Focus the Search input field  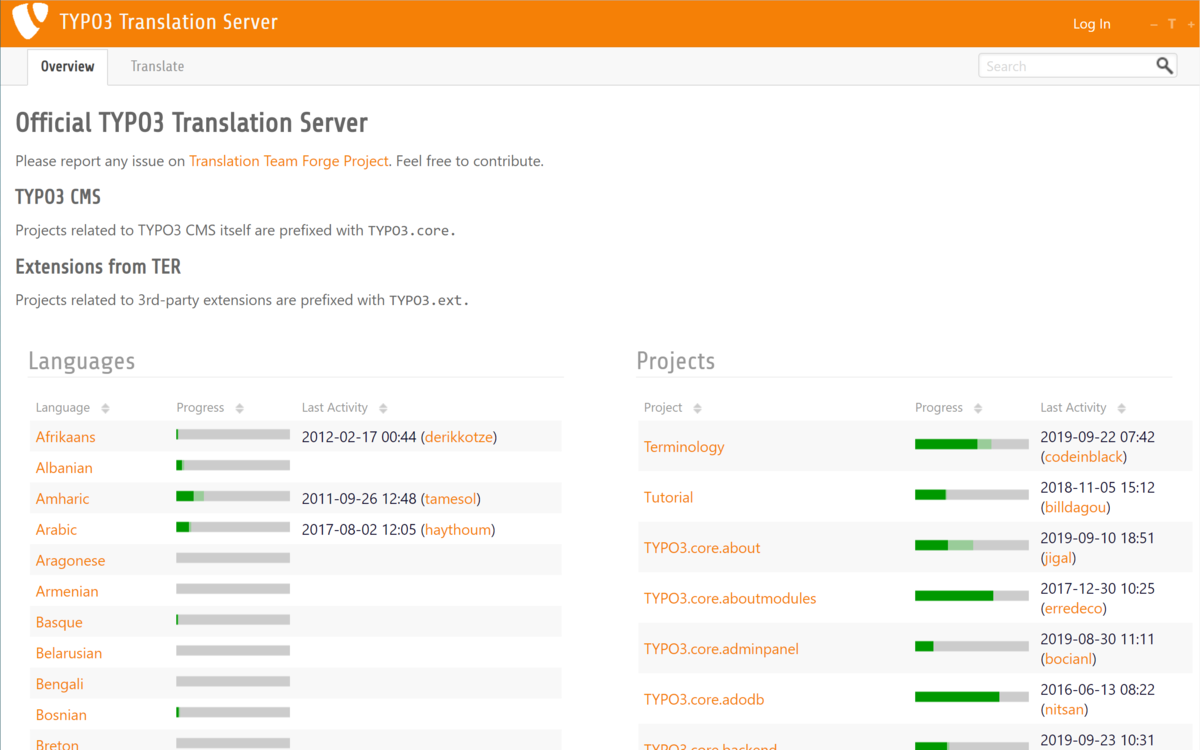tap(1066, 66)
